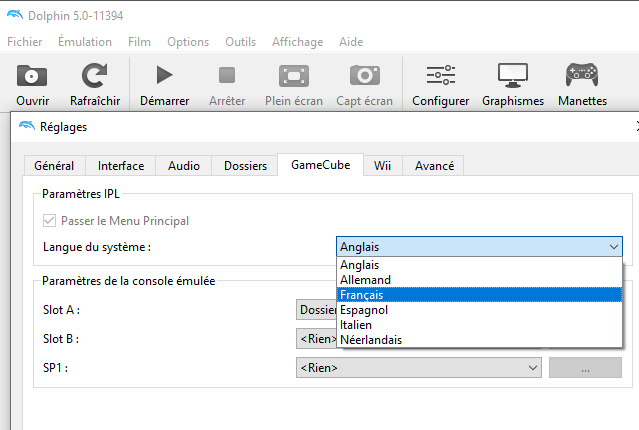Open Configurer settings sliders icon

[x=441, y=75]
